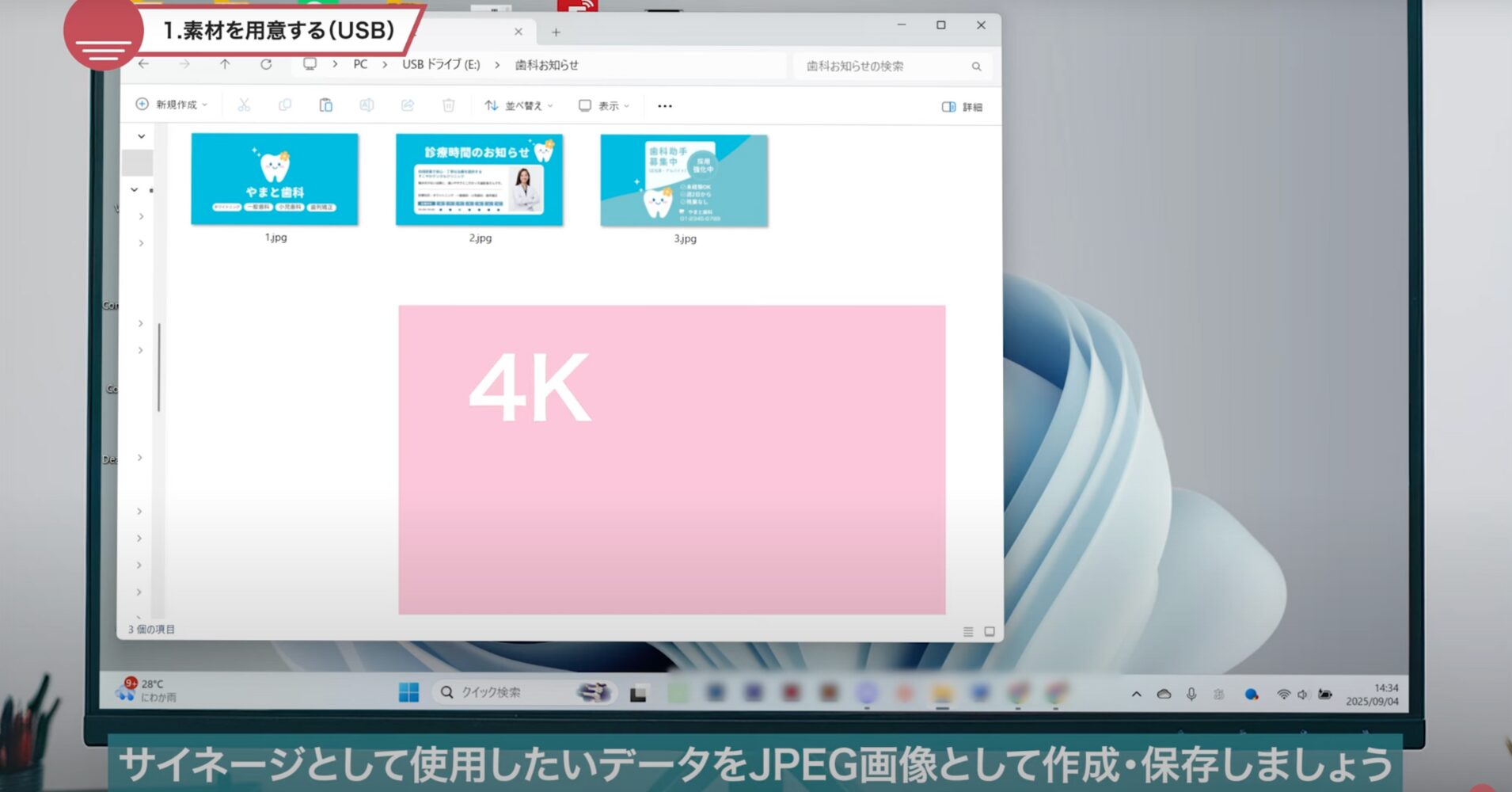Expand the 新規作成 new item dropdown
The width and height of the screenshot is (1512, 792).
click(x=172, y=105)
